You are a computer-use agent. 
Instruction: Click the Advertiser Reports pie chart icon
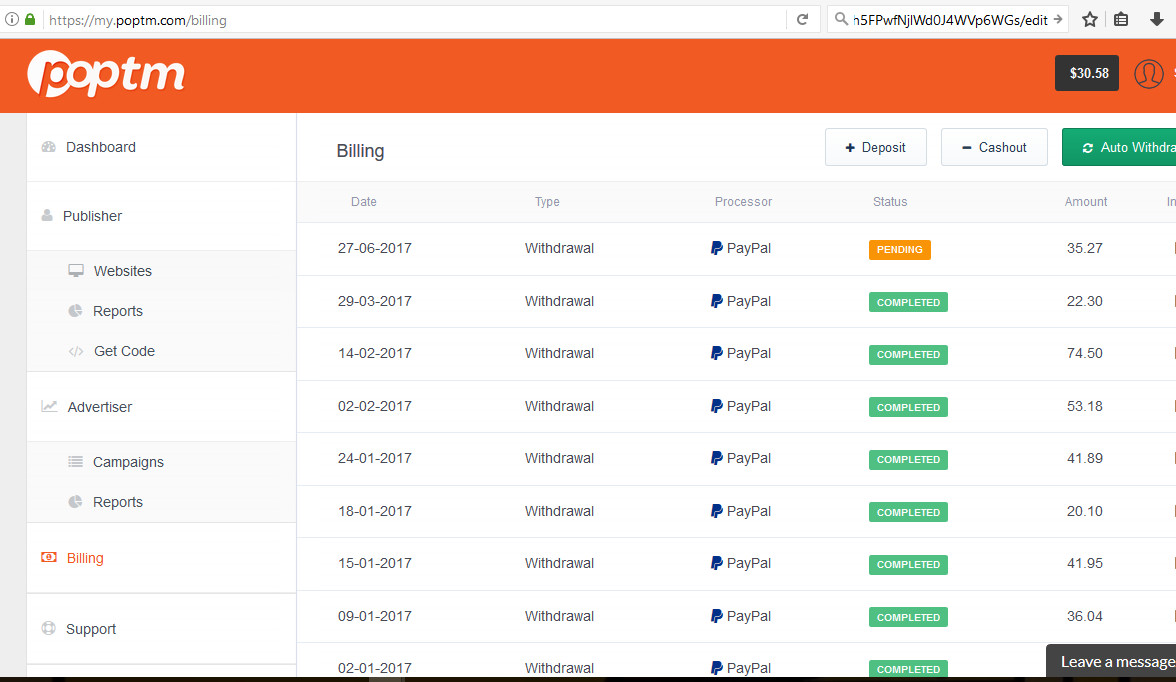pos(75,502)
